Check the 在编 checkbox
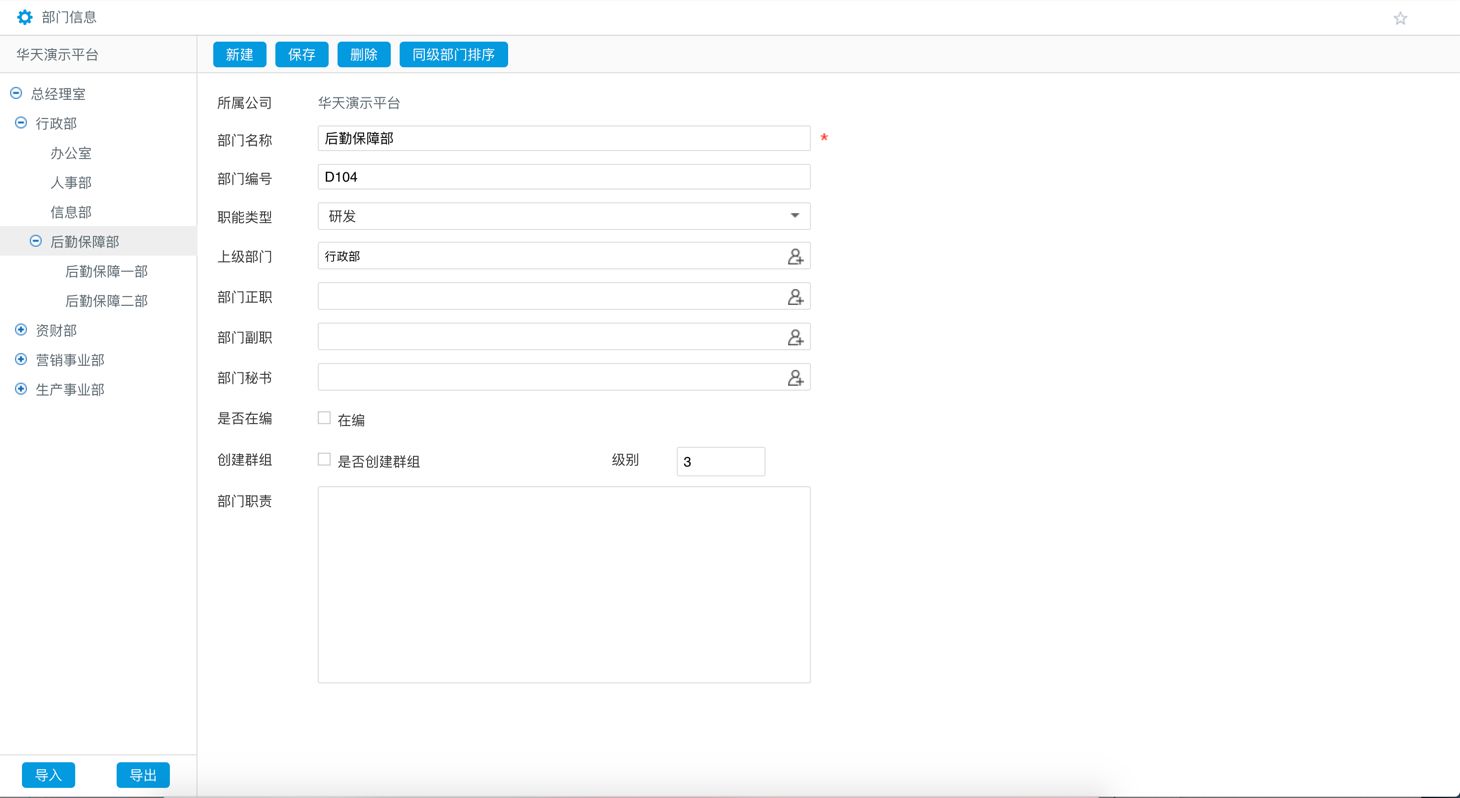Viewport: 1460px width, 798px height. (x=324, y=418)
